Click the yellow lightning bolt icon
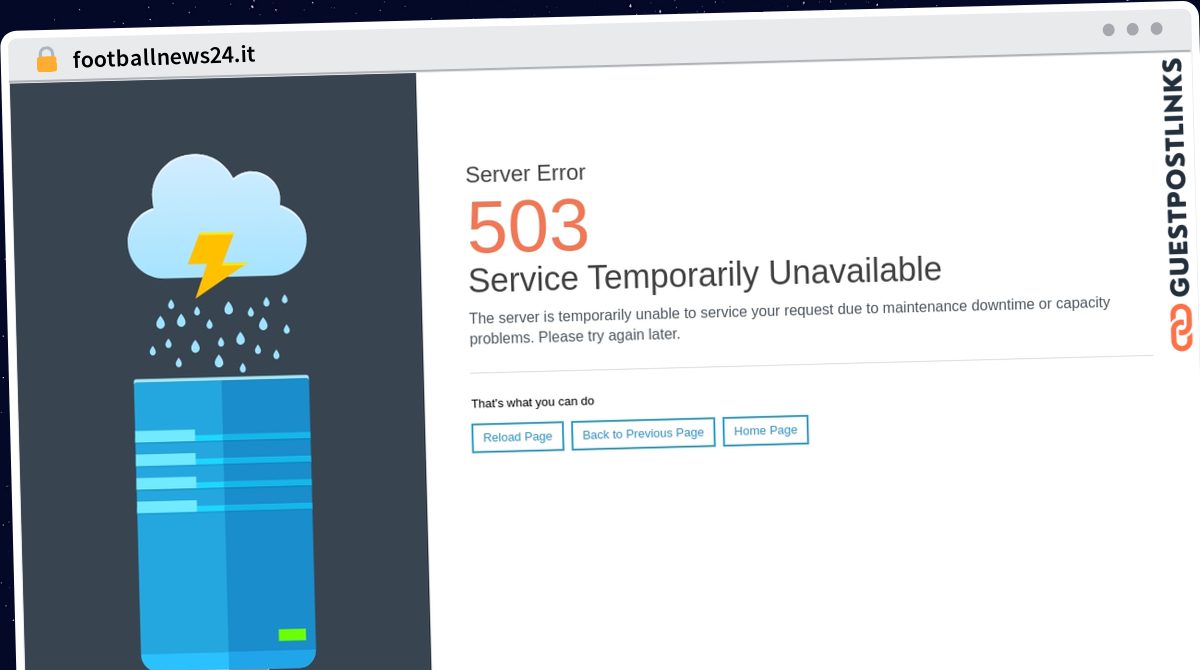This screenshot has width=1200, height=670. (215, 264)
